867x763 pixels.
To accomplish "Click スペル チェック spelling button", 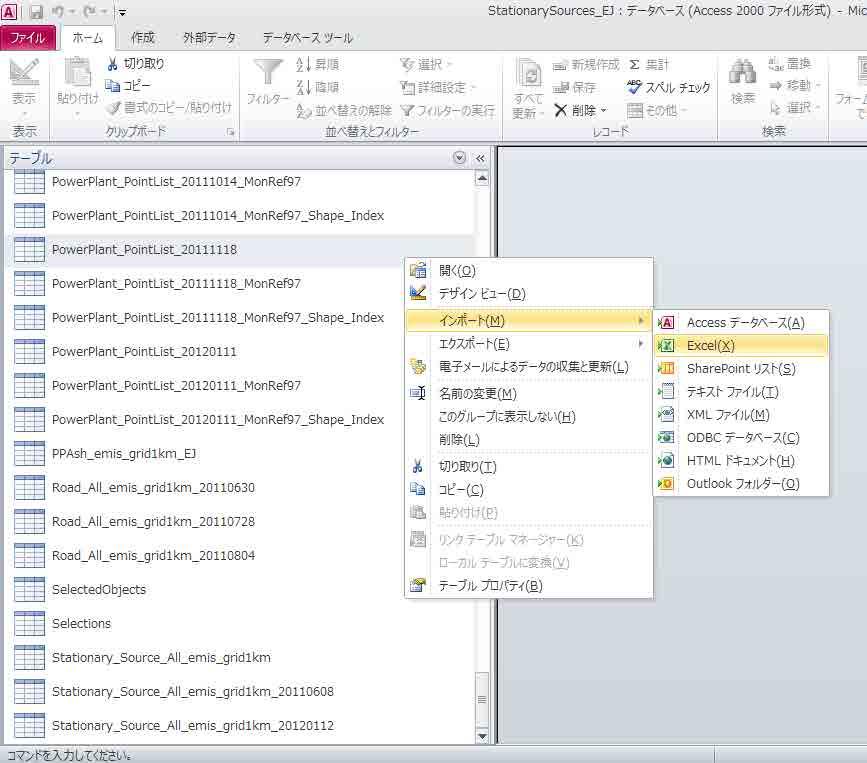I will point(669,87).
